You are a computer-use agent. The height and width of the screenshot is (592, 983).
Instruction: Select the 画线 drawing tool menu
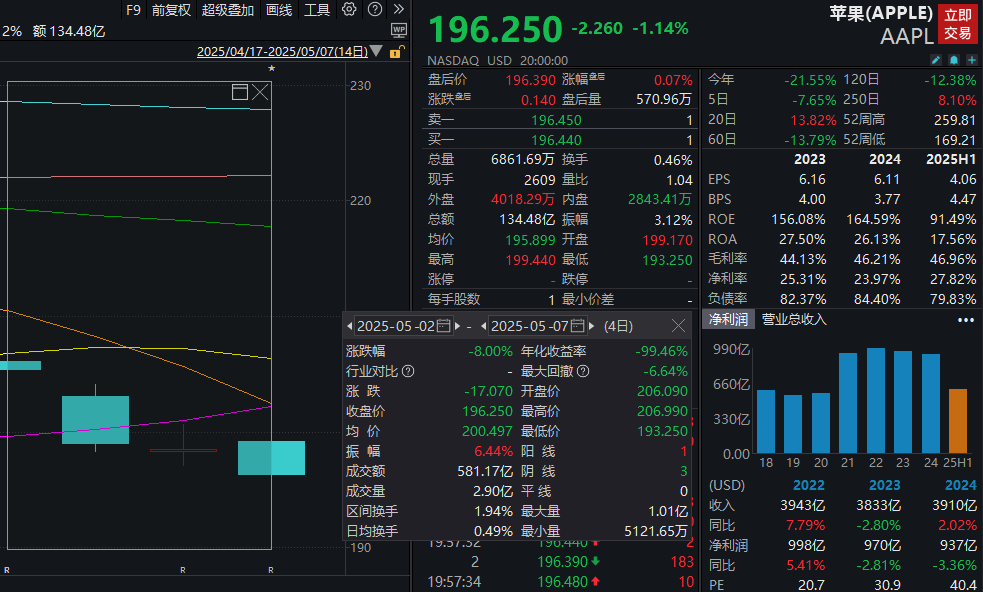(x=279, y=10)
